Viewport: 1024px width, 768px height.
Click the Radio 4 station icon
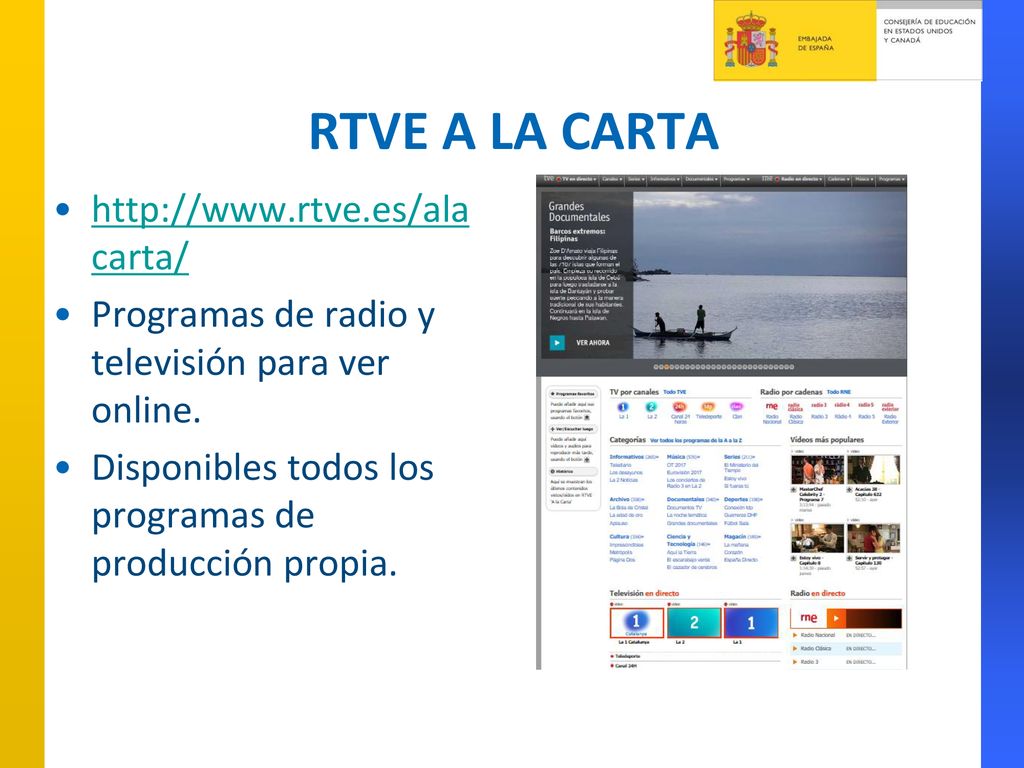click(x=842, y=406)
